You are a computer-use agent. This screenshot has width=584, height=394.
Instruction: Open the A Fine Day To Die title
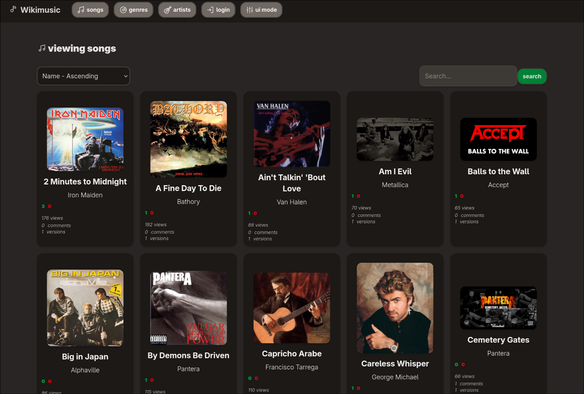pyautogui.click(x=188, y=188)
